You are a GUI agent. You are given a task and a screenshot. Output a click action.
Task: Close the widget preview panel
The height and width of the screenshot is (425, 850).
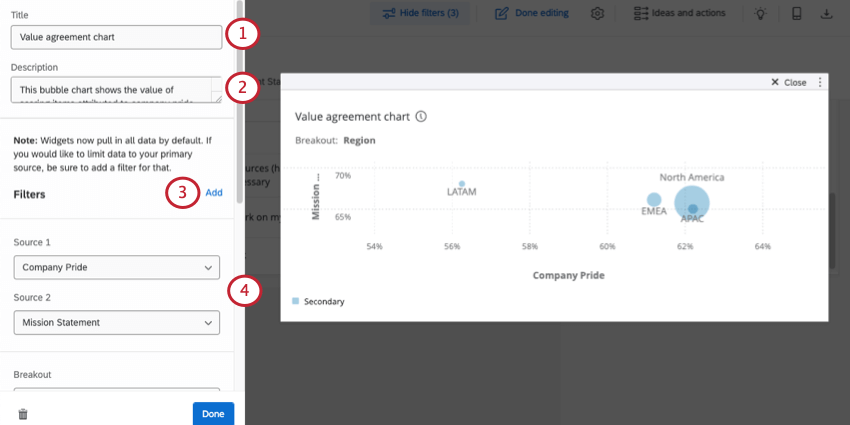click(x=789, y=82)
